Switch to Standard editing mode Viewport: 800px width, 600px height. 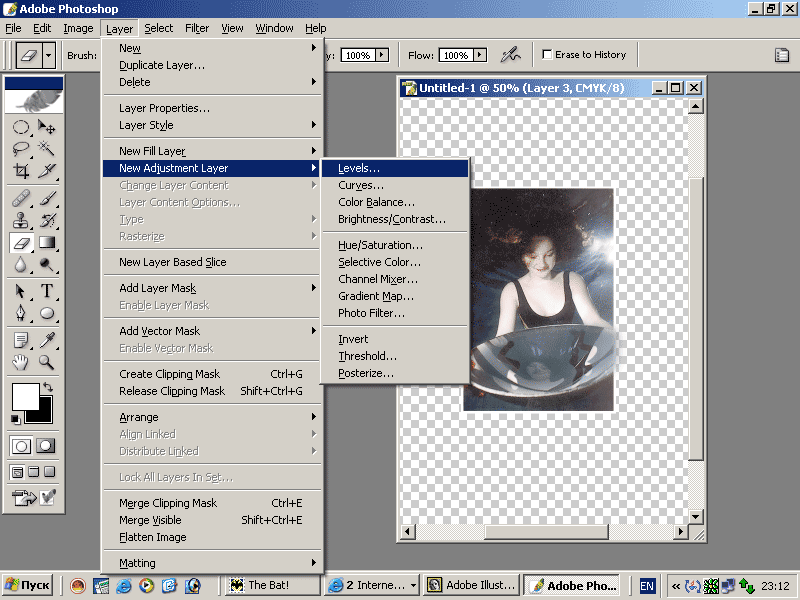[x=21, y=446]
